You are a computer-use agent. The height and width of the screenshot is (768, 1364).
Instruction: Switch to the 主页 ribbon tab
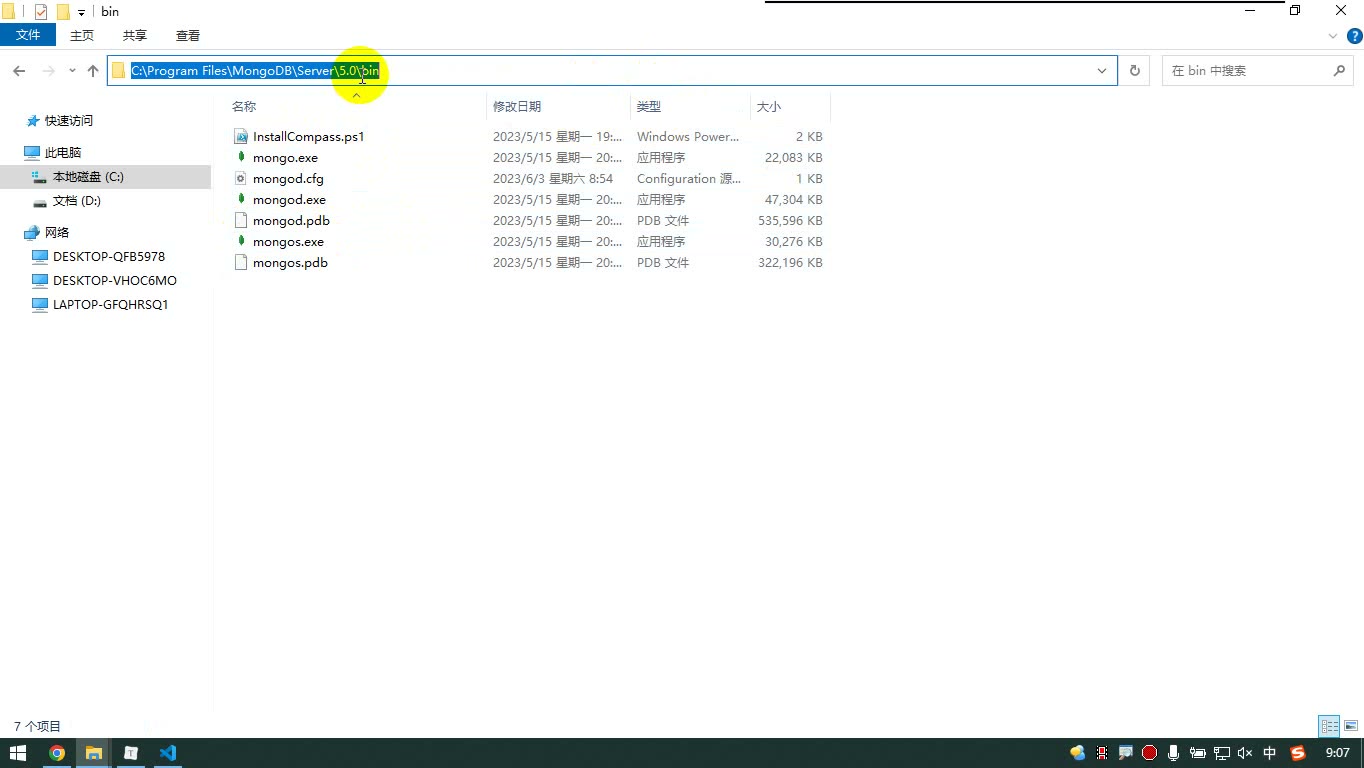coord(82,35)
